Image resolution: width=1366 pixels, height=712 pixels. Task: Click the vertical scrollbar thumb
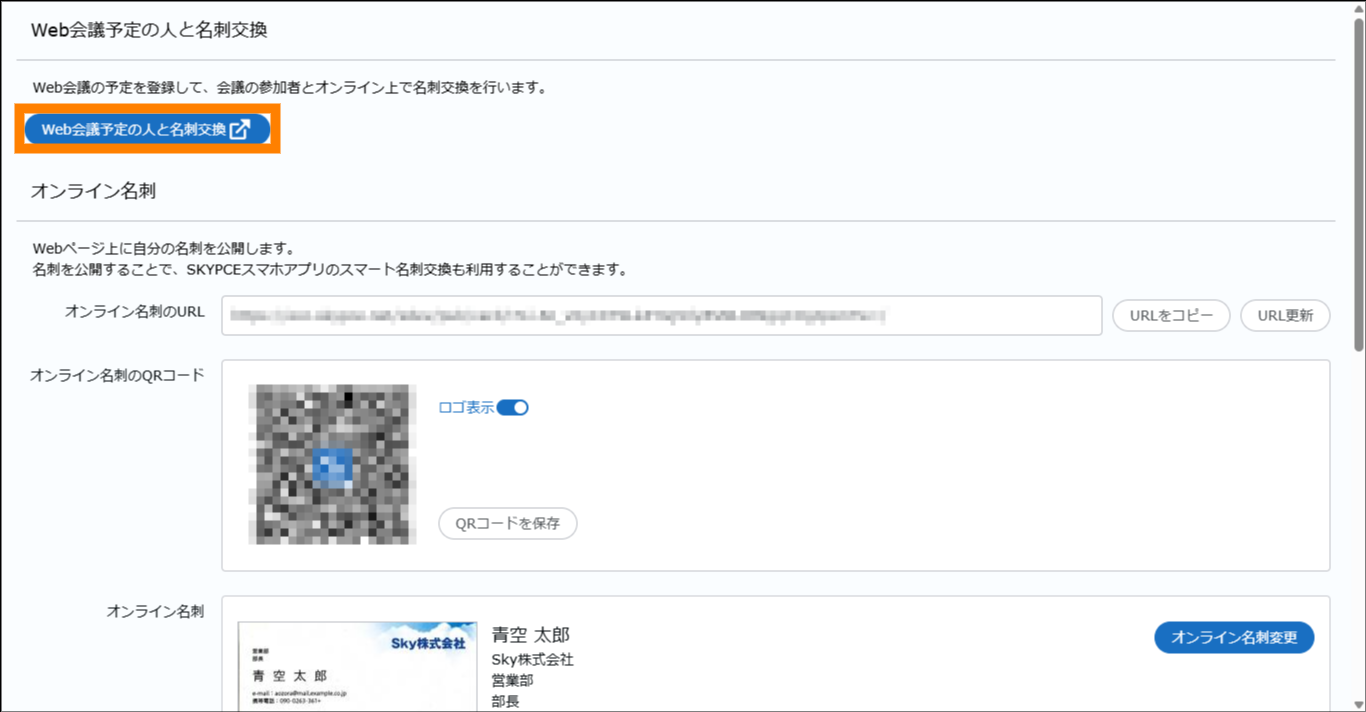tap(1358, 185)
